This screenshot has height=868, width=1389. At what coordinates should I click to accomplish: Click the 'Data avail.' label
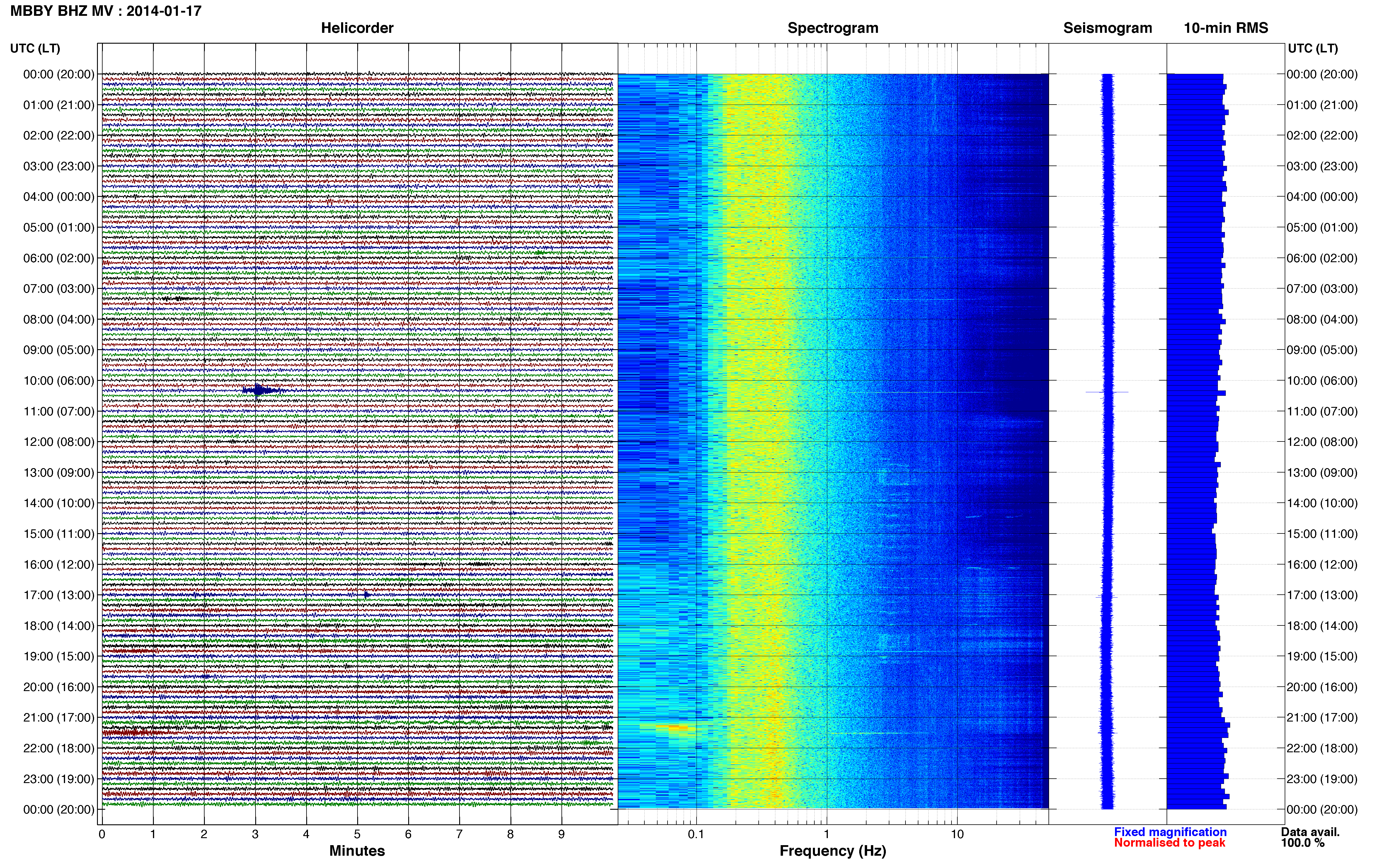(1310, 832)
